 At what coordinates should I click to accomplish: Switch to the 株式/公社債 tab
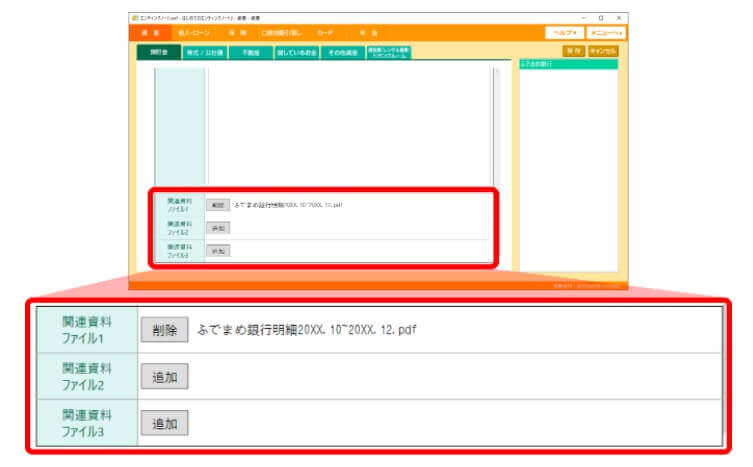[204, 52]
